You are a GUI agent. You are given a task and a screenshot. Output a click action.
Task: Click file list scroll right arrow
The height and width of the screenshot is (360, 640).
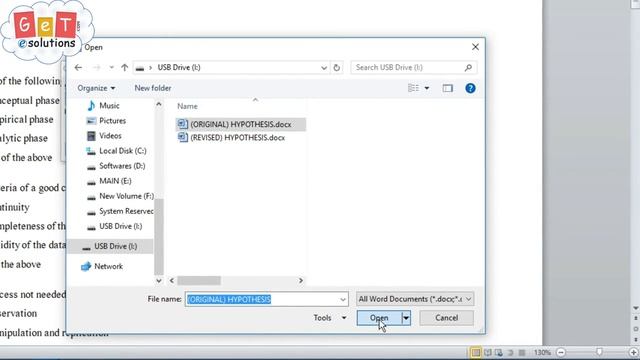tap(301, 280)
